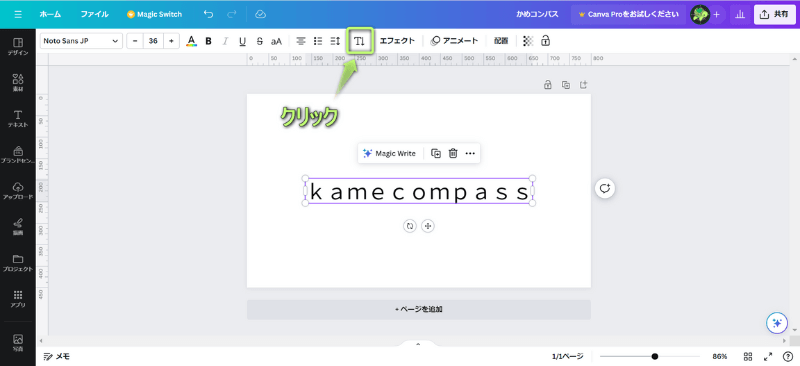Viewport: 800px width, 366px height.
Task: Toggle underline formatting
Action: point(242,41)
